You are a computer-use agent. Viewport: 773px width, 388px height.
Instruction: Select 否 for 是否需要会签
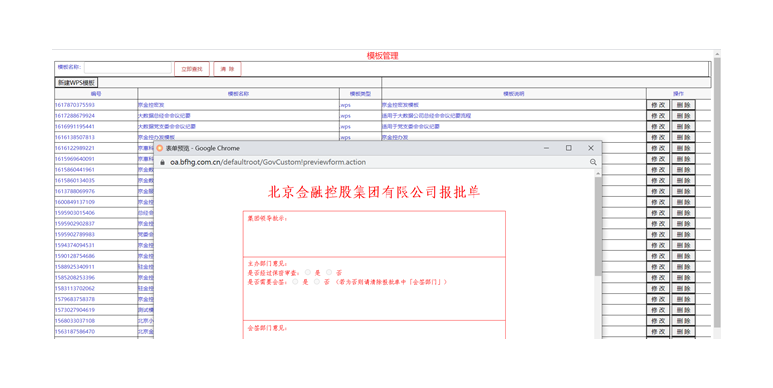(x=316, y=282)
